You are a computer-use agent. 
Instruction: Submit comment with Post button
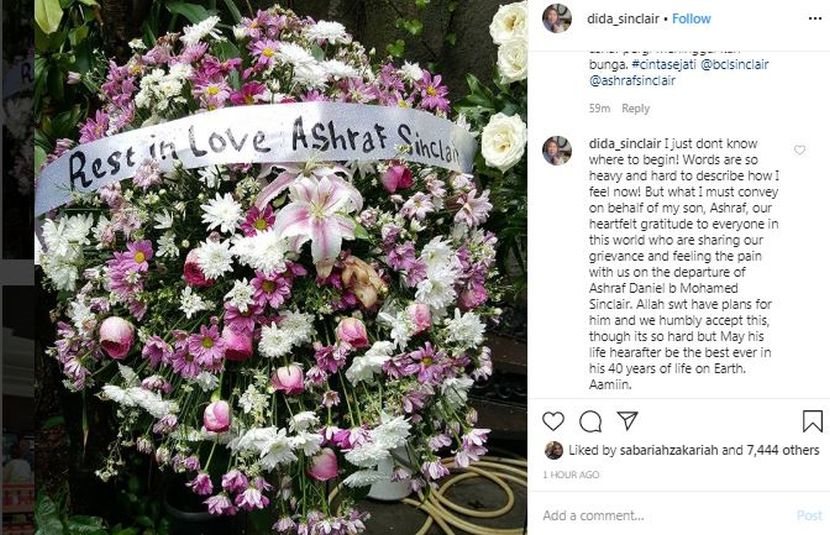click(809, 515)
